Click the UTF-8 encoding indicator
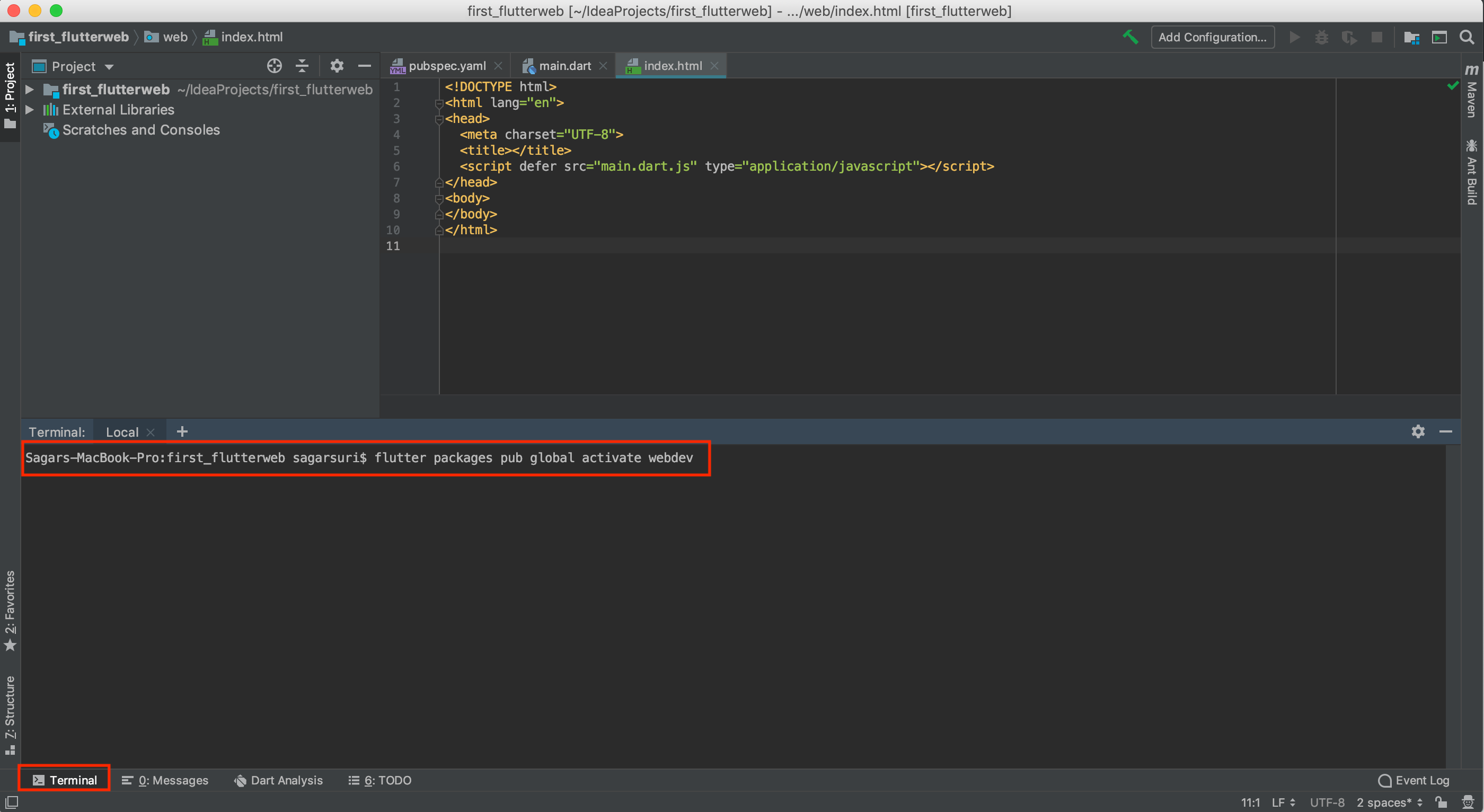This screenshot has width=1484, height=812. click(1327, 802)
